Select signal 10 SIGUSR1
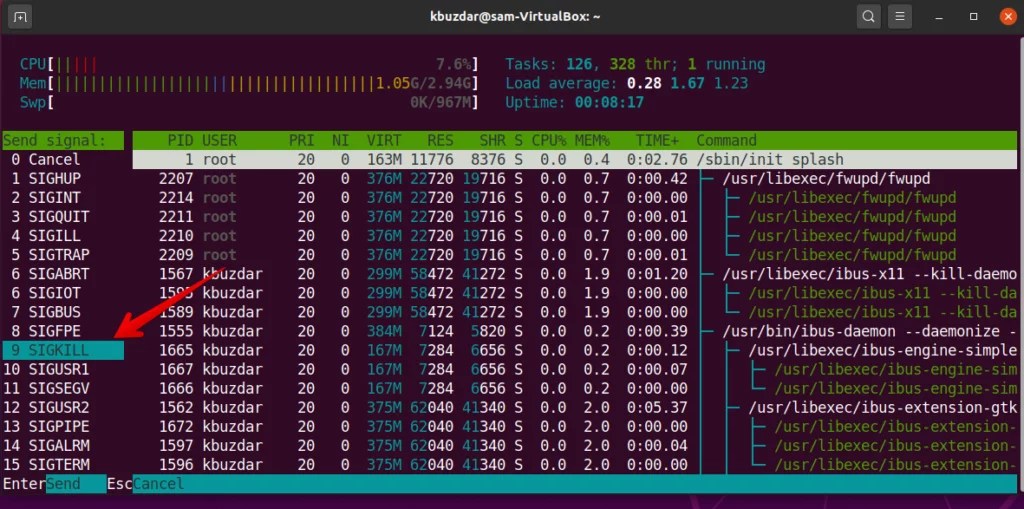This screenshot has width=1024, height=509. pyautogui.click(x=63, y=369)
